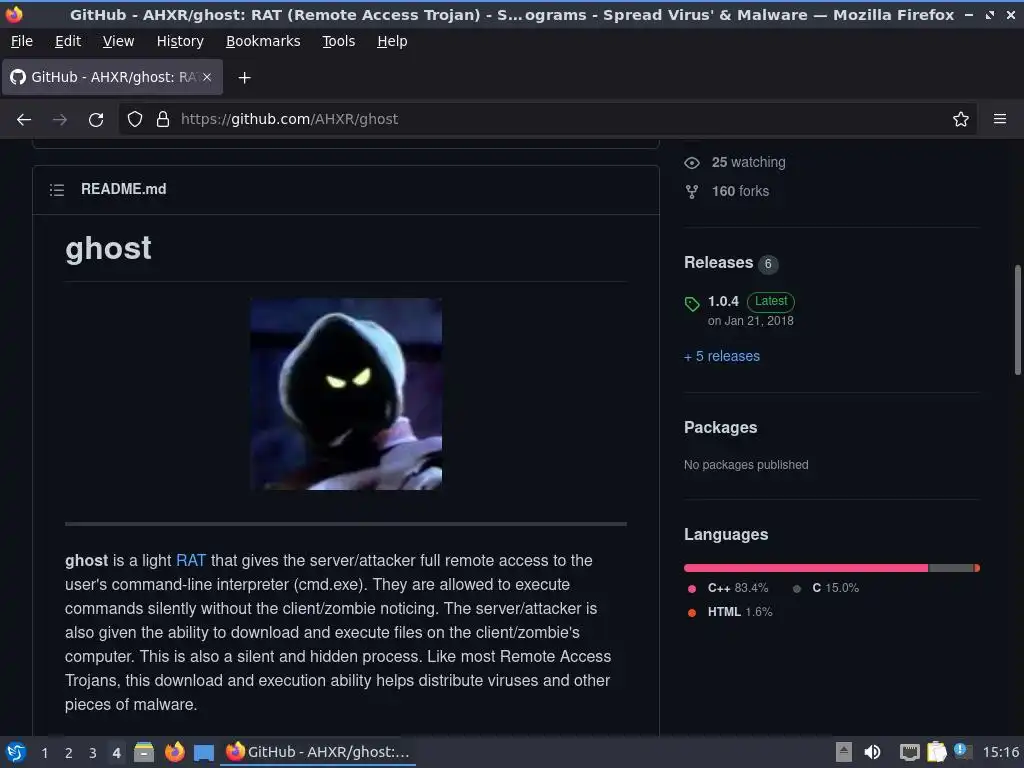Screen dimensions: 1024x768
Task: Open the clipboard manager tray icon
Action: coord(936,752)
